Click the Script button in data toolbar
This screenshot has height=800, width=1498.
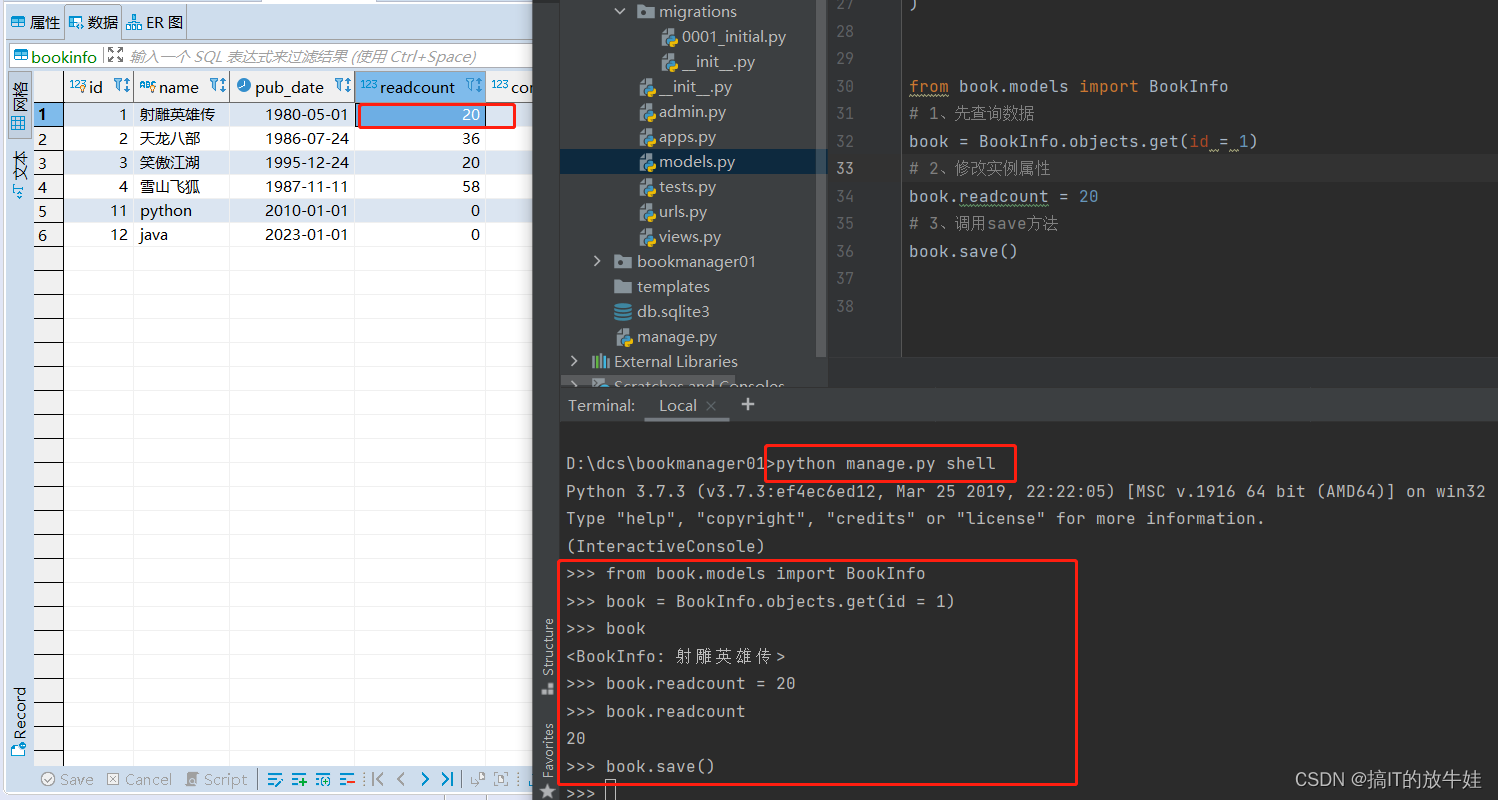[215, 779]
